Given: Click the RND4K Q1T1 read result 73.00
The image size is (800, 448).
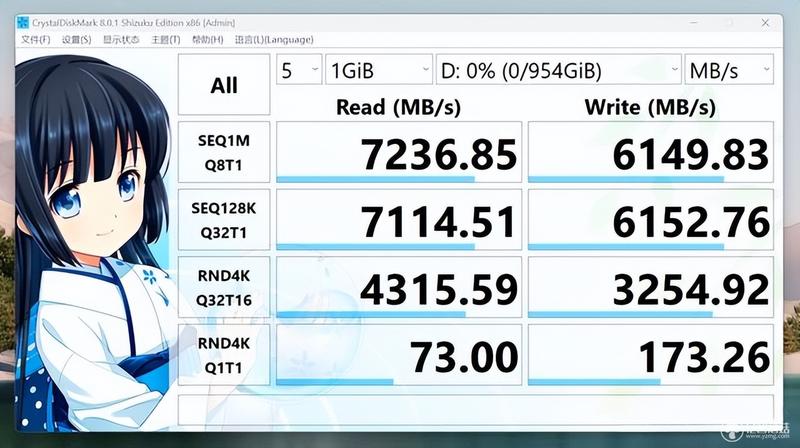Looking at the screenshot, I should (x=399, y=355).
